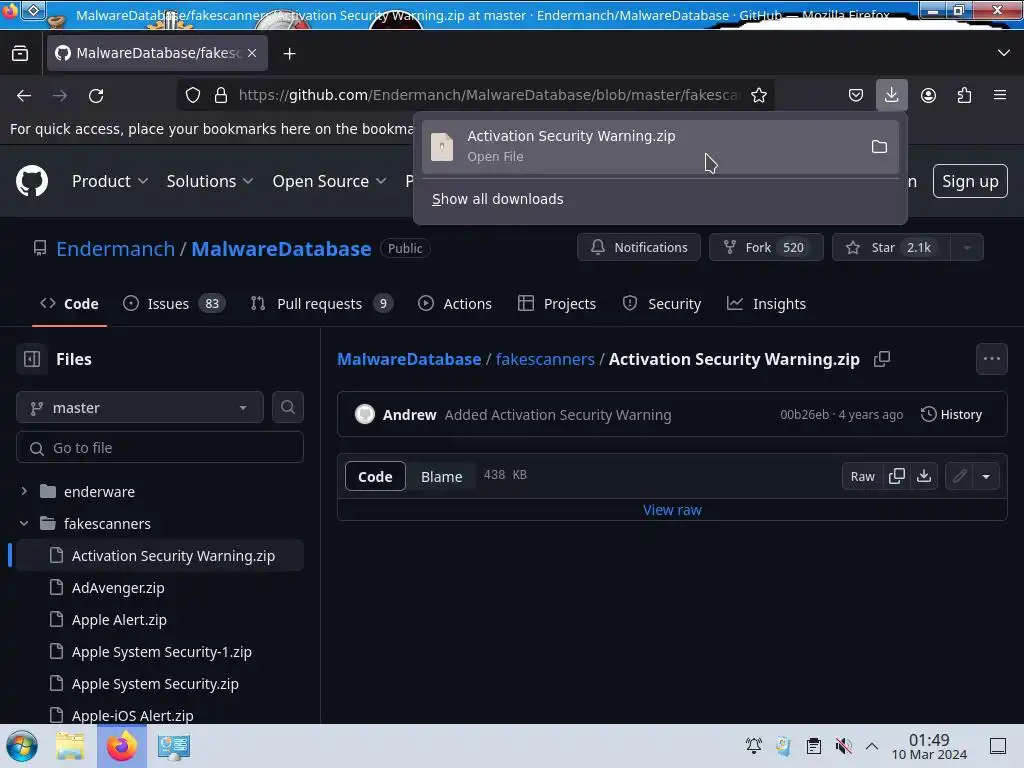Open the Insights tab
Viewport: 1024px width, 768px height.
(767, 304)
